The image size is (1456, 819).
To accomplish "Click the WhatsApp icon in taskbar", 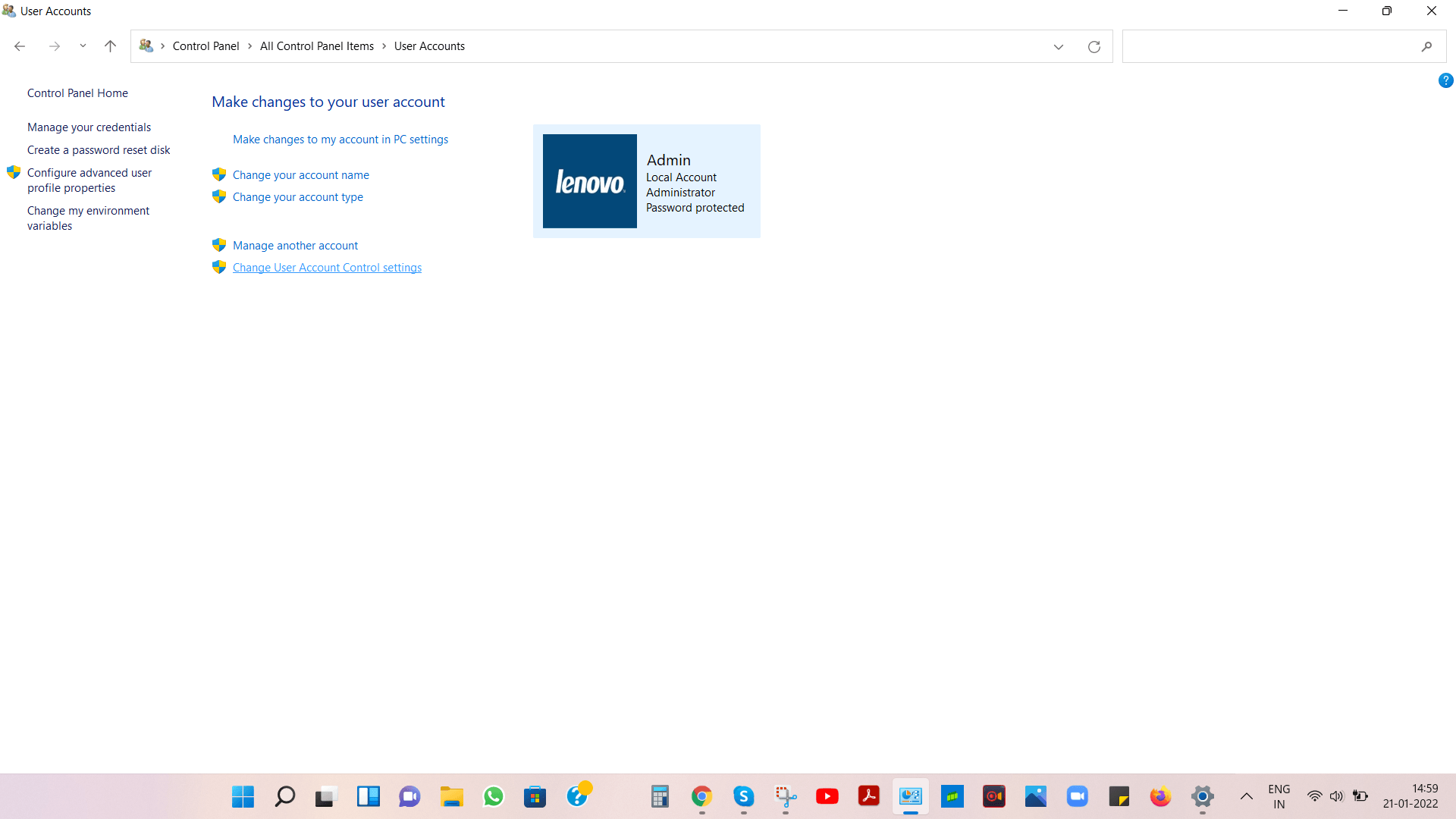I will point(492,796).
